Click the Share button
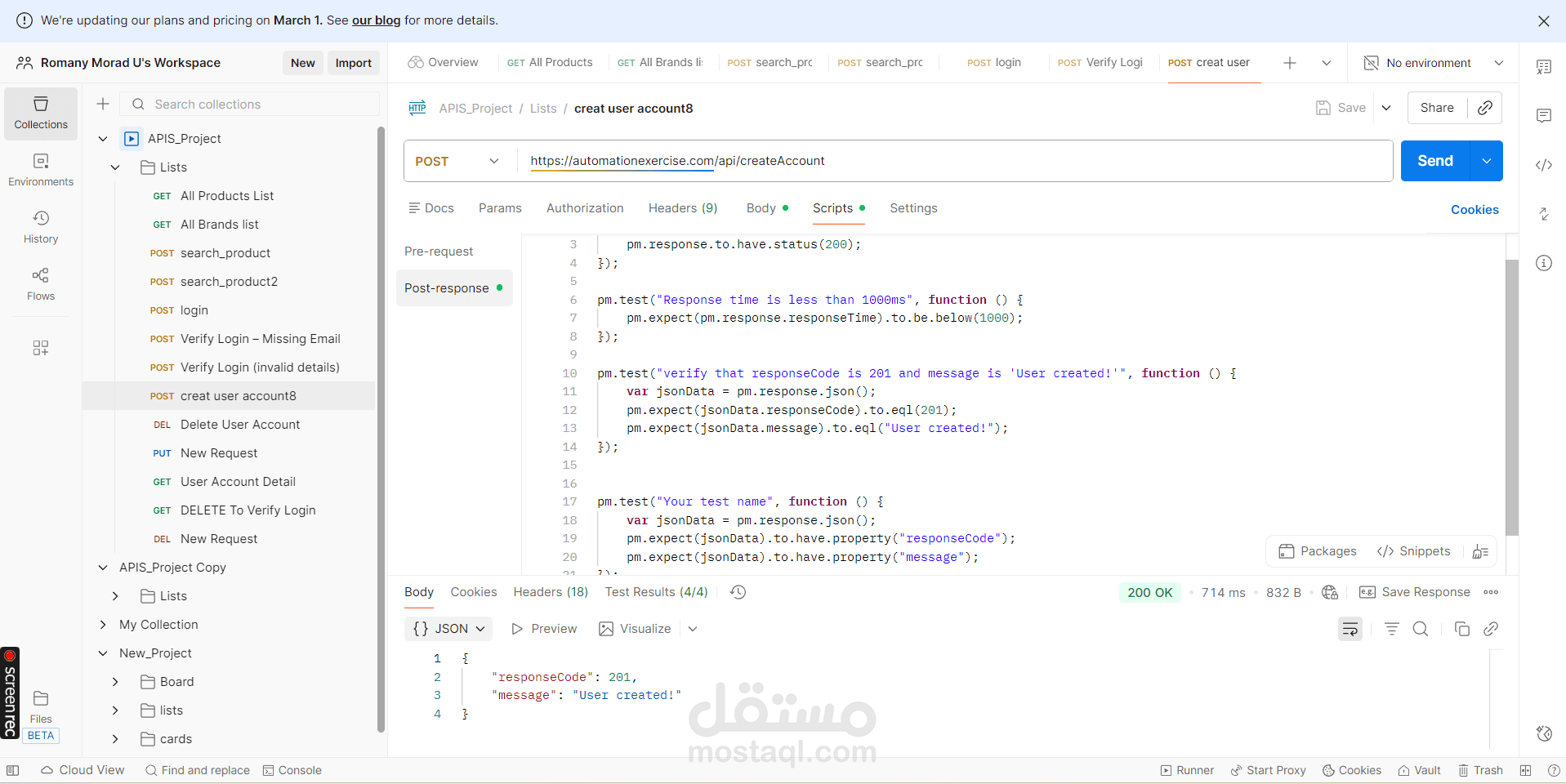Image resolution: width=1566 pixels, height=784 pixels. [x=1437, y=108]
